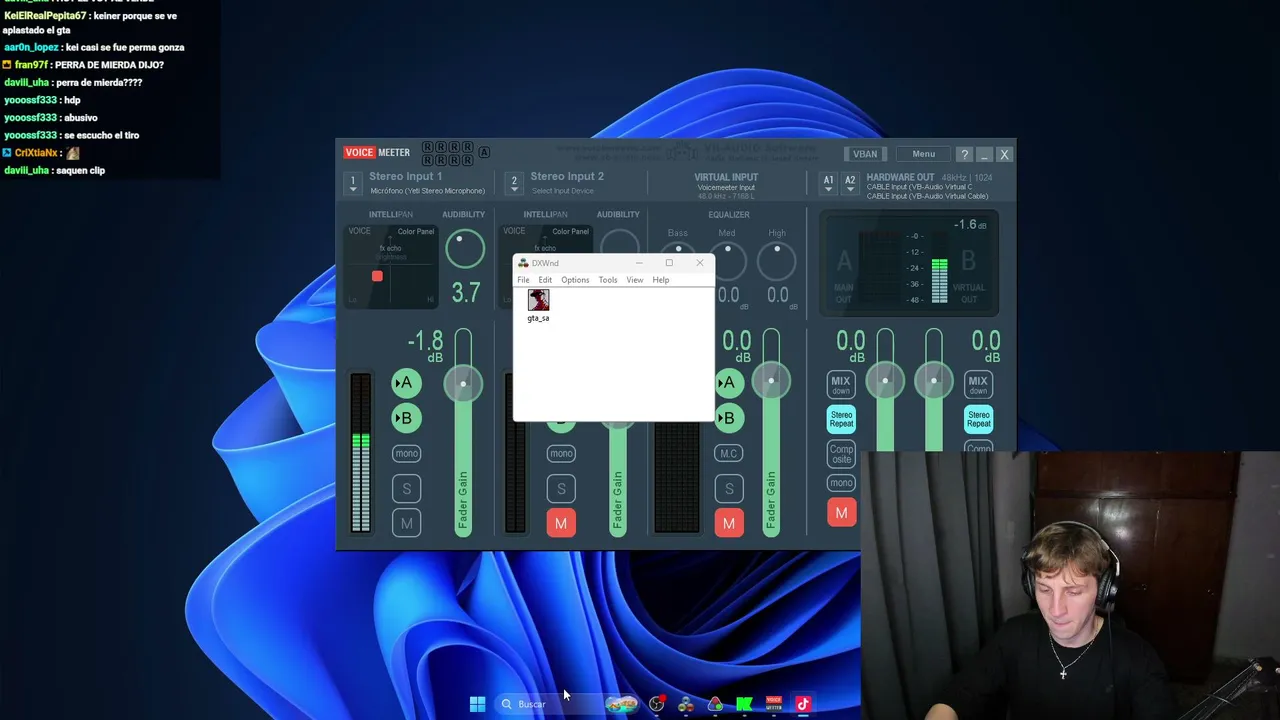Click Stereo Repeat on the A bus

coord(841,419)
